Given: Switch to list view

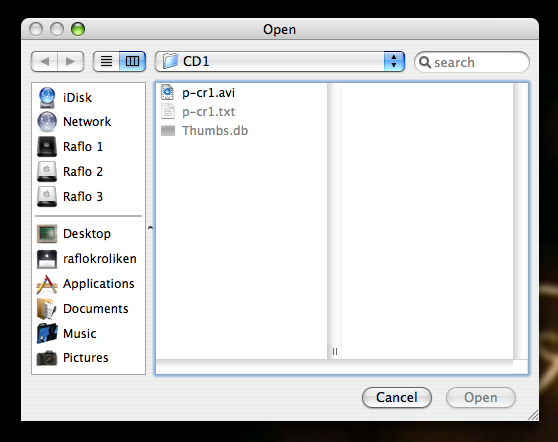Looking at the screenshot, I should click(x=106, y=62).
